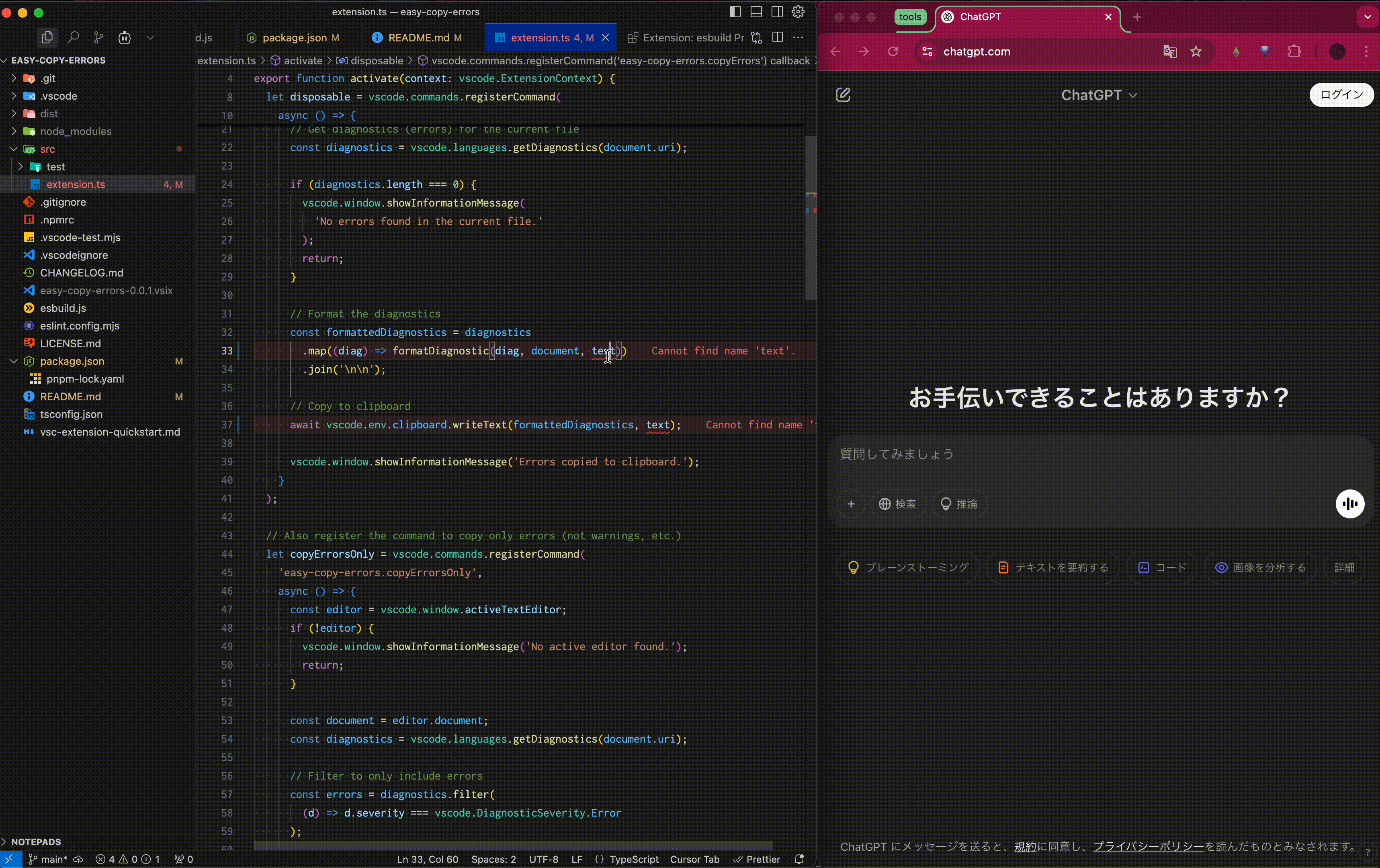Click the translate page icon
The width and height of the screenshot is (1380, 868).
[x=1170, y=51]
